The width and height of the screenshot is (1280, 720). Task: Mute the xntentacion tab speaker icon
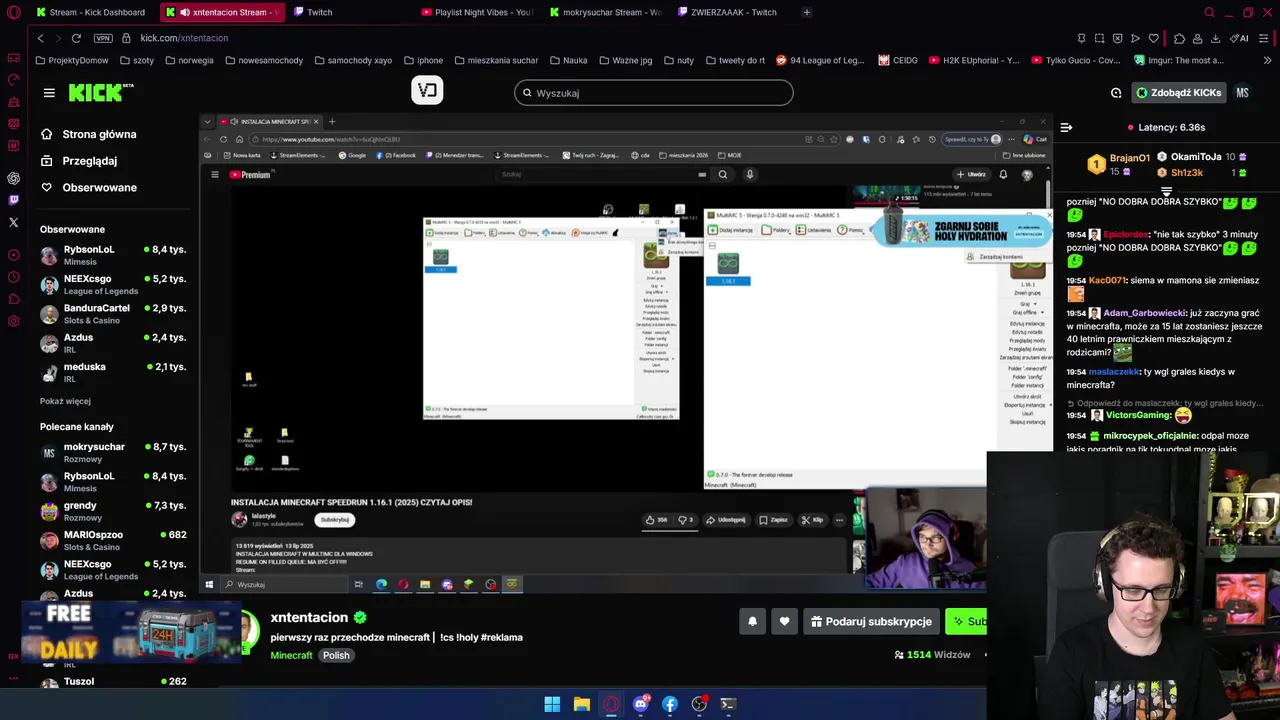coord(185,12)
